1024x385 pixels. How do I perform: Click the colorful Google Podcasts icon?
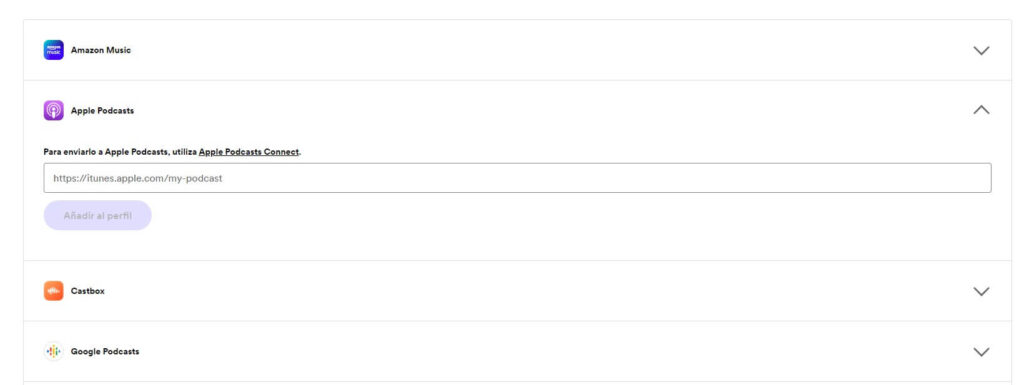[54, 351]
